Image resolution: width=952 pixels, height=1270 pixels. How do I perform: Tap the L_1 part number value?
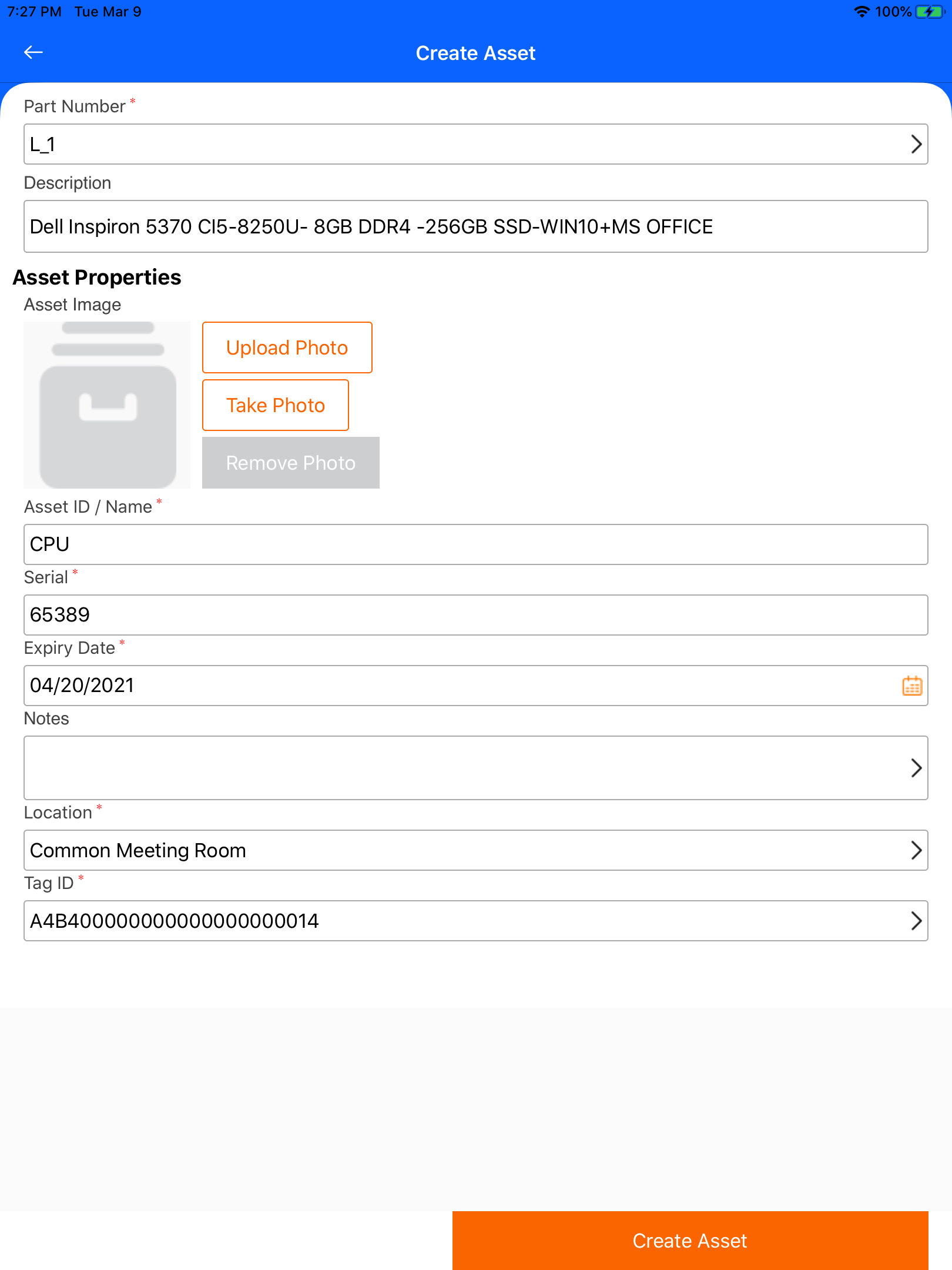(43, 144)
